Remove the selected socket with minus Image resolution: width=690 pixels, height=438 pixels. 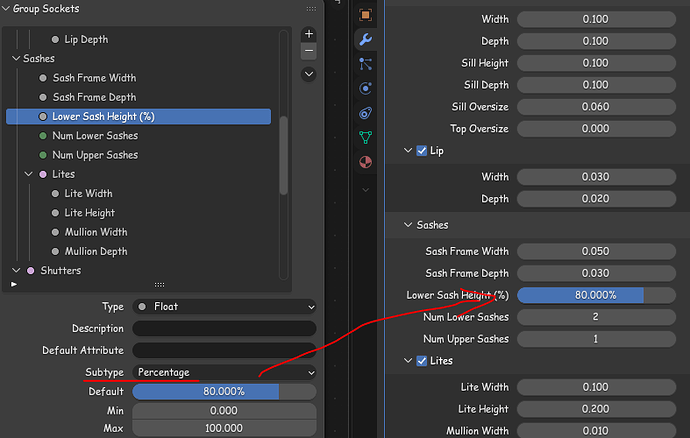[x=309, y=51]
